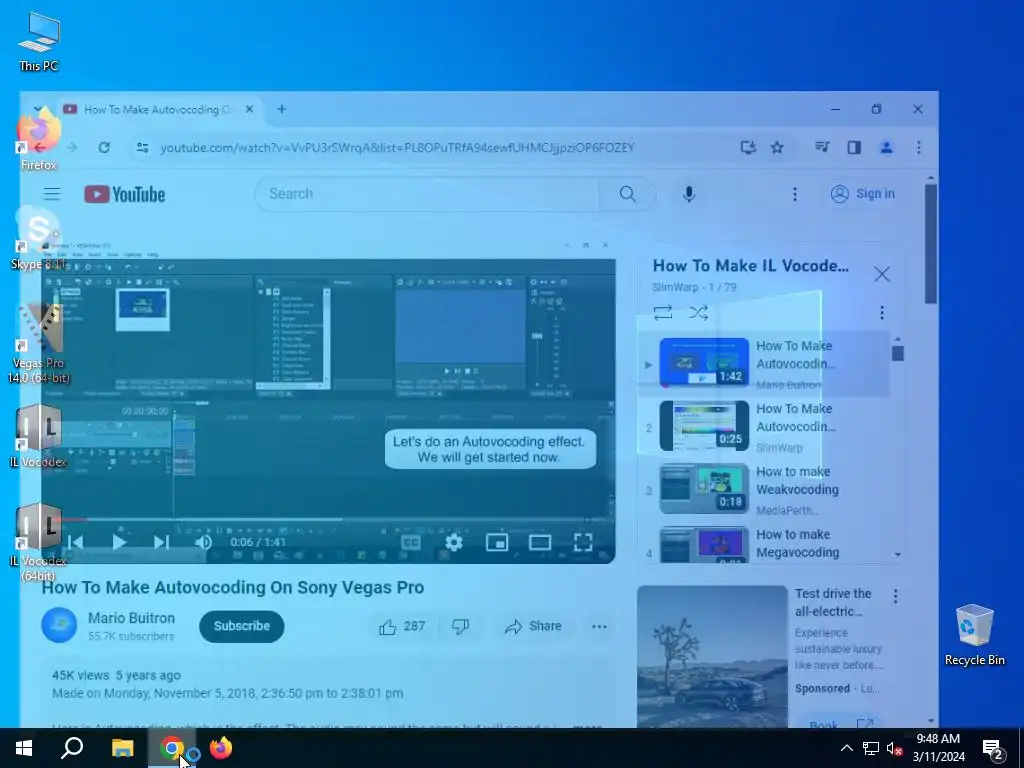Subscribe to Mario Buitron channel
Image resolution: width=1024 pixels, height=768 pixels.
click(242, 626)
